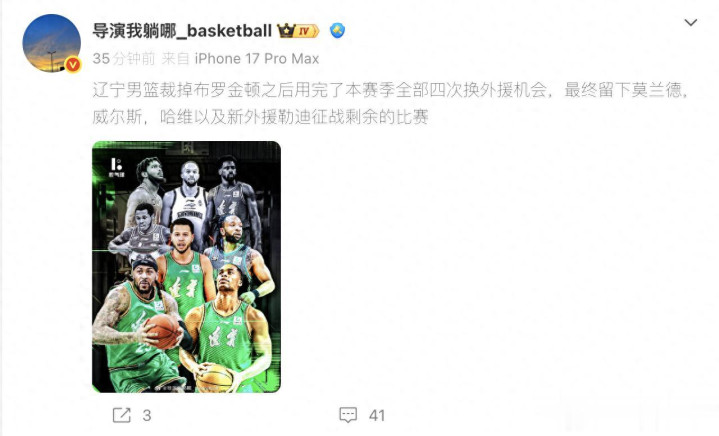Click the 35分钟前 timestamp

point(124,59)
